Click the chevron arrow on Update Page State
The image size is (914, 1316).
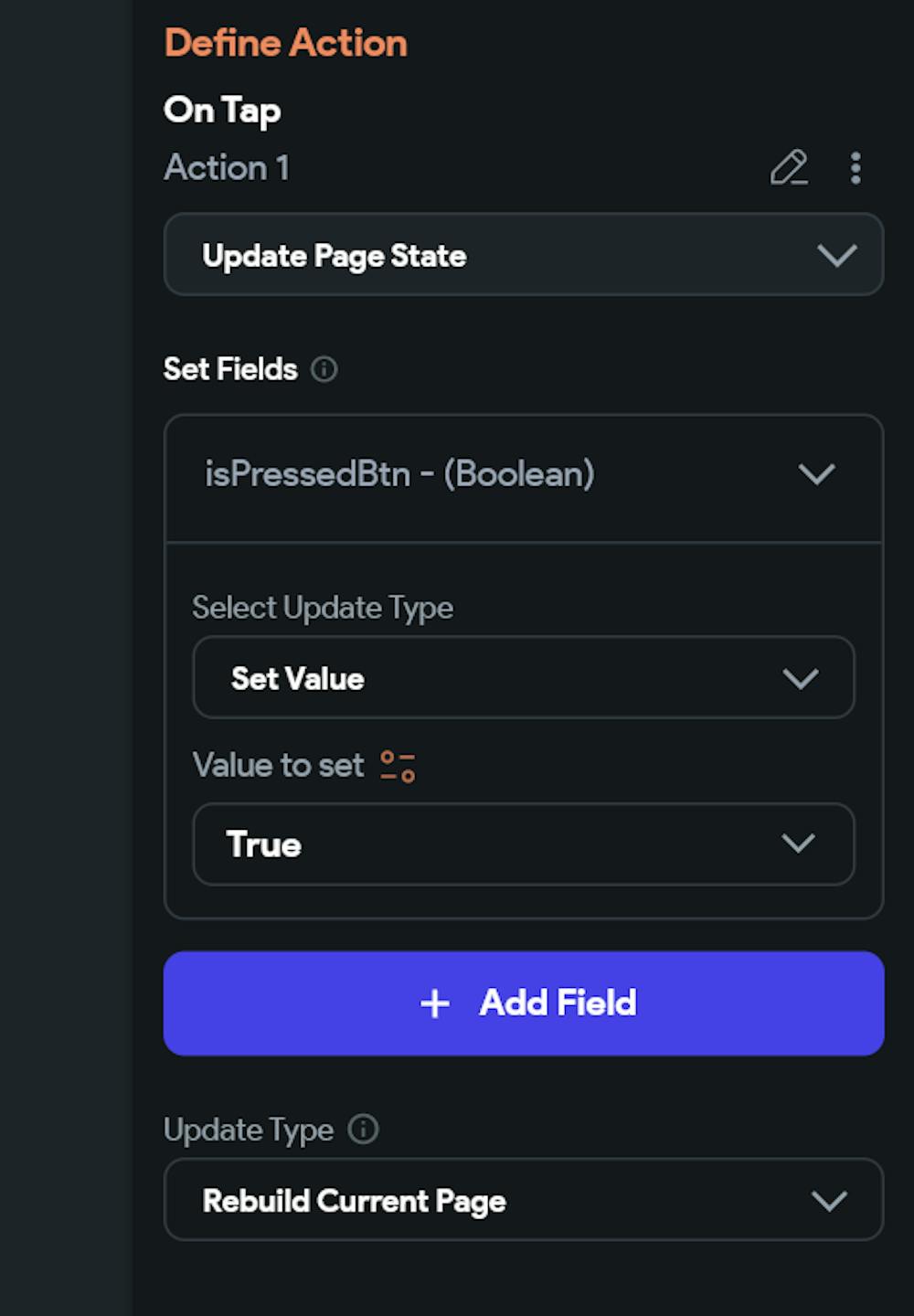(x=836, y=255)
